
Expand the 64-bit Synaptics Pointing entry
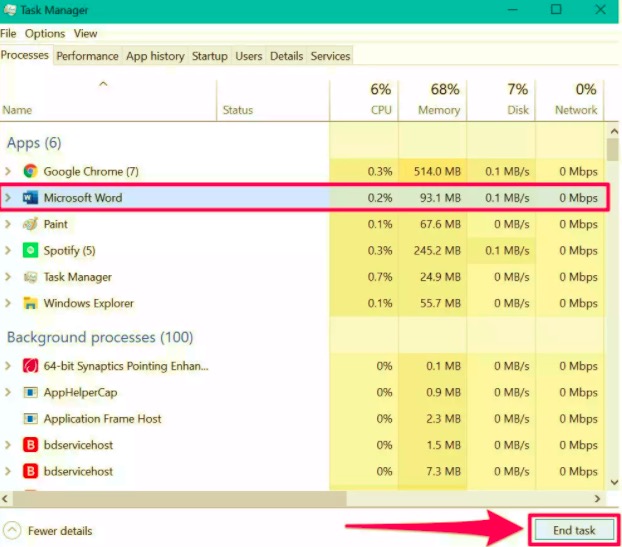pos(8,365)
